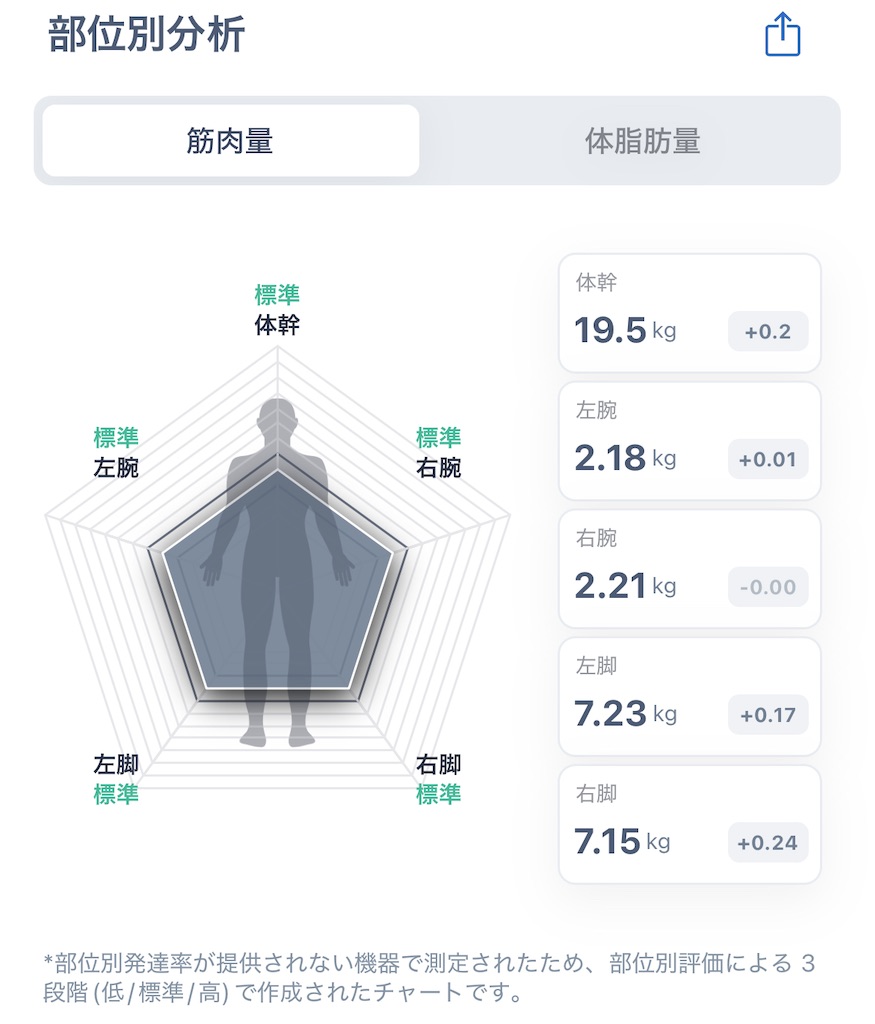This screenshot has height=1024, width=875.
Task: Tap the +0.2 change badge
Action: (768, 332)
